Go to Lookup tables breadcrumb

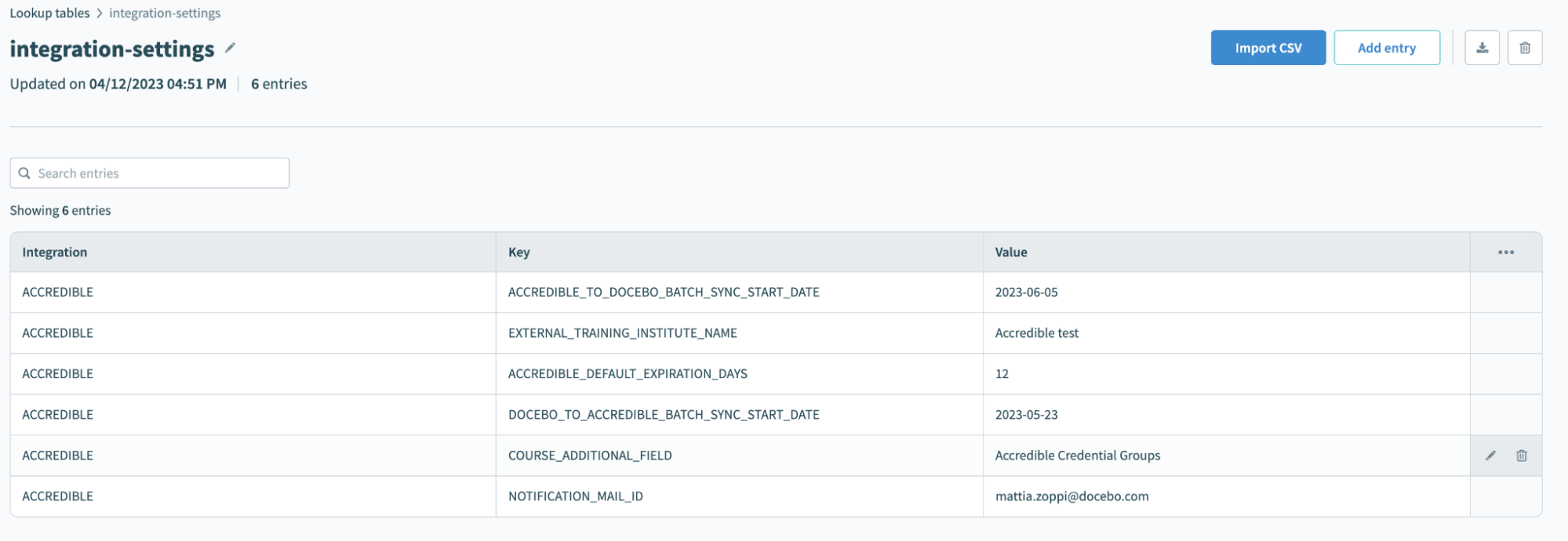tap(49, 13)
